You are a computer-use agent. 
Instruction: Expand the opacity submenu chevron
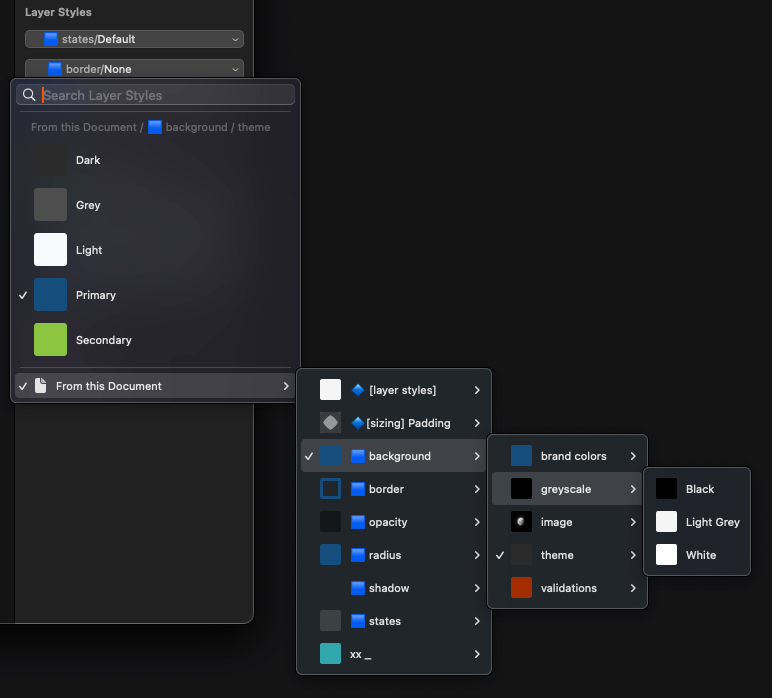pos(477,522)
